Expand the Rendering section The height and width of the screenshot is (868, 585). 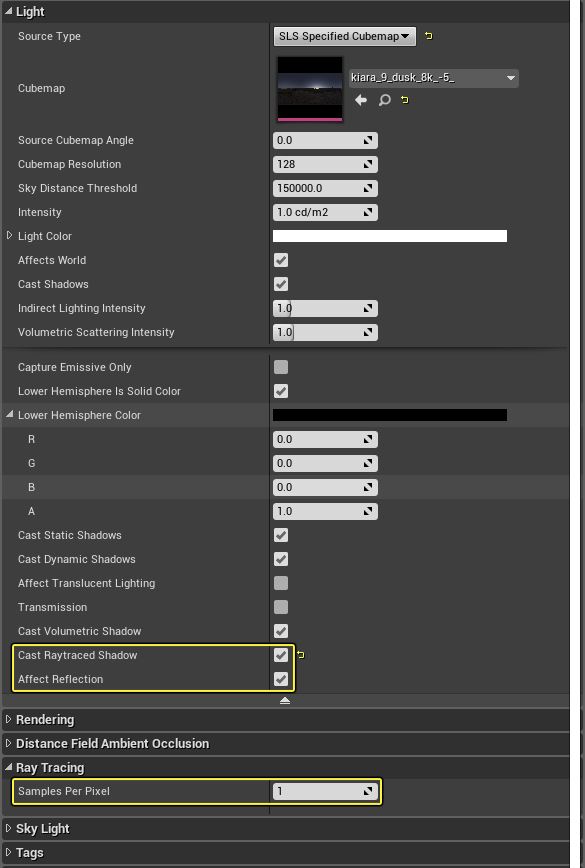click(x=9, y=719)
